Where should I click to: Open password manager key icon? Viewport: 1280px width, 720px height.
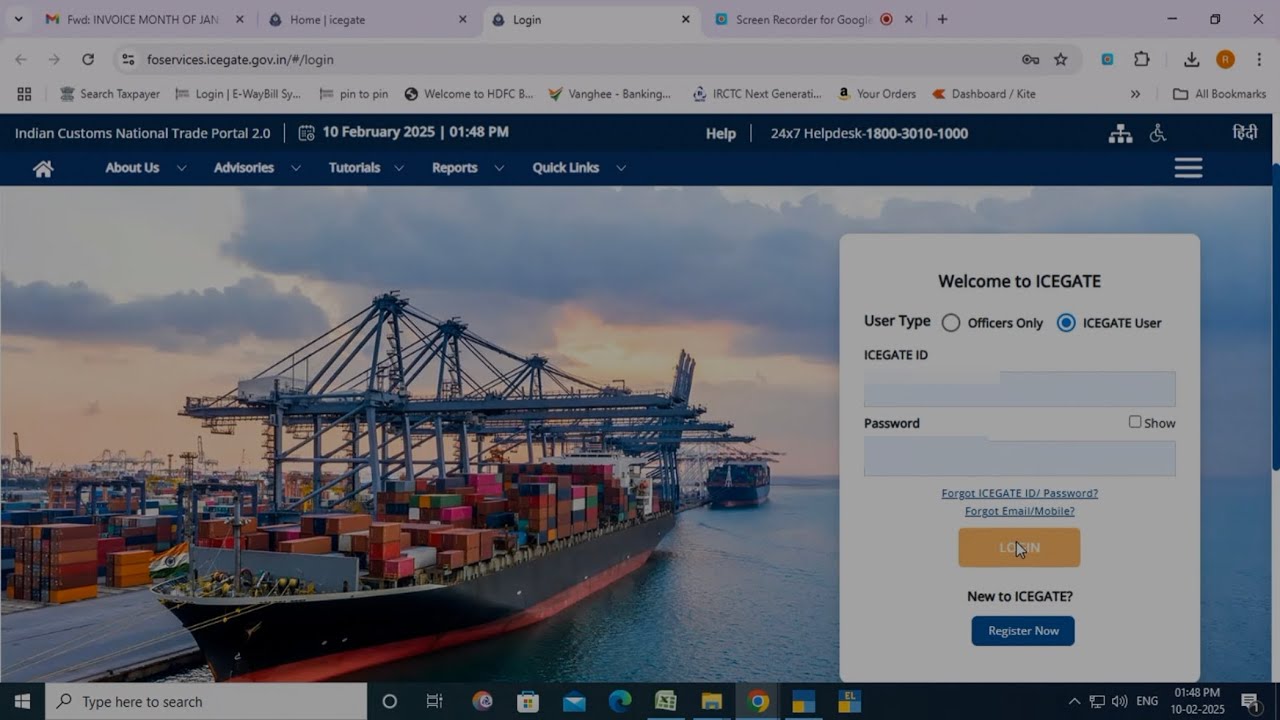pos(1030,59)
